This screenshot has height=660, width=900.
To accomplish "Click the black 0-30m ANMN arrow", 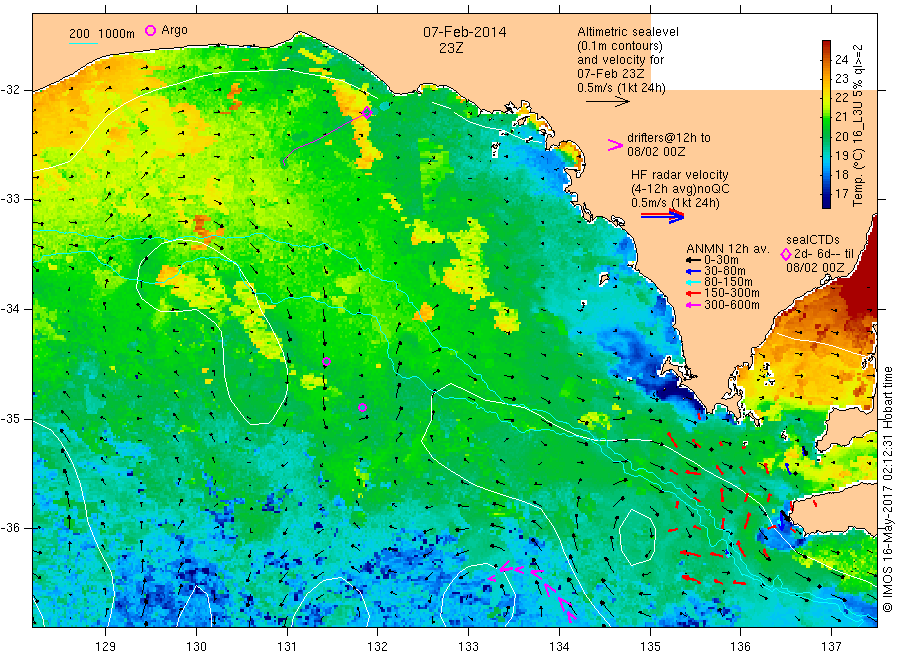I will coord(692,261).
